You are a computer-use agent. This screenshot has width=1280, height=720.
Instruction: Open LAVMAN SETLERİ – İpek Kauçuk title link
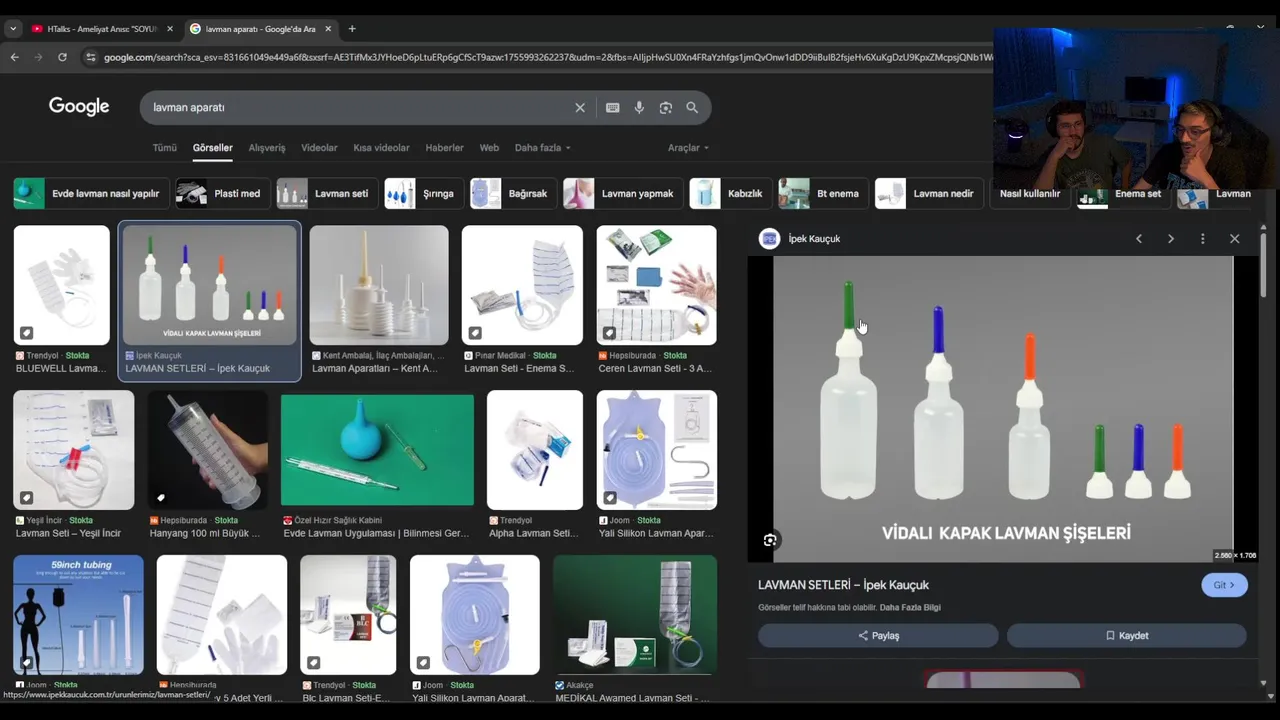pos(843,585)
